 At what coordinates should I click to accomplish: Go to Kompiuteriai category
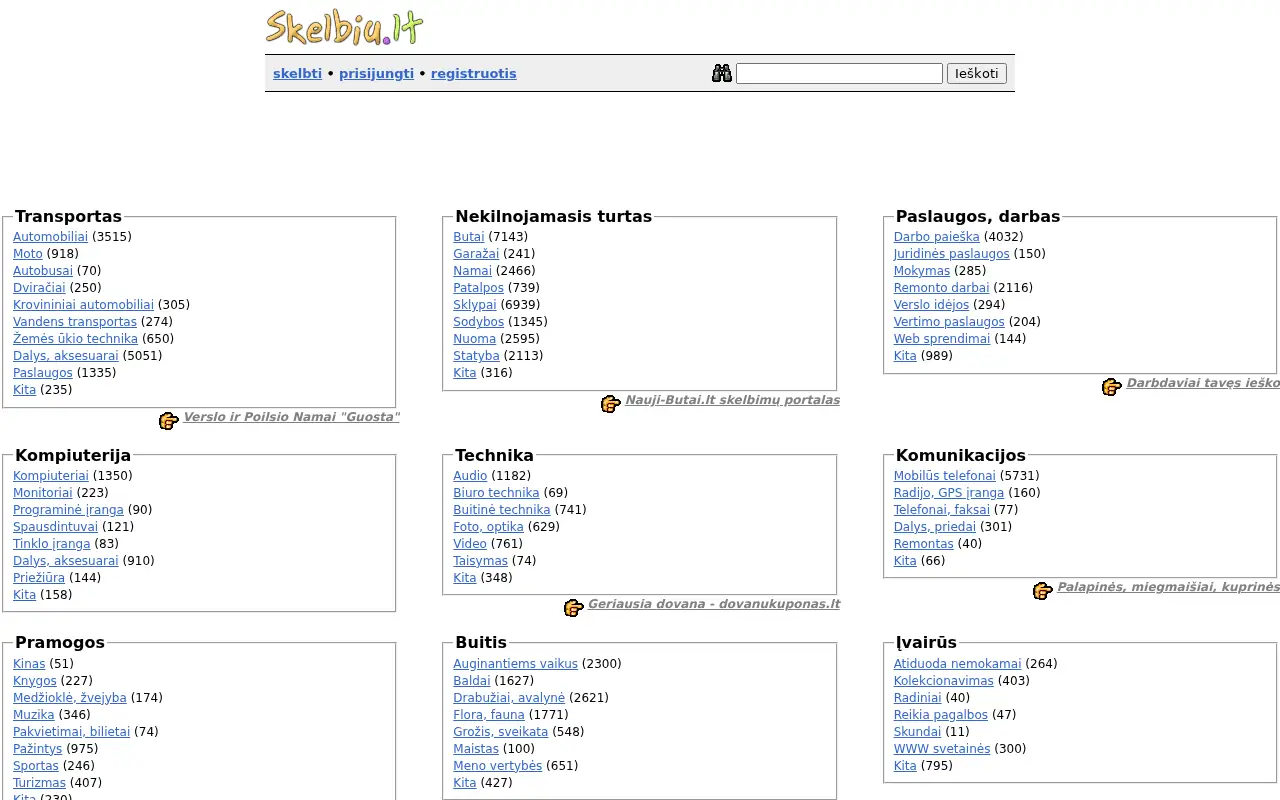point(51,476)
